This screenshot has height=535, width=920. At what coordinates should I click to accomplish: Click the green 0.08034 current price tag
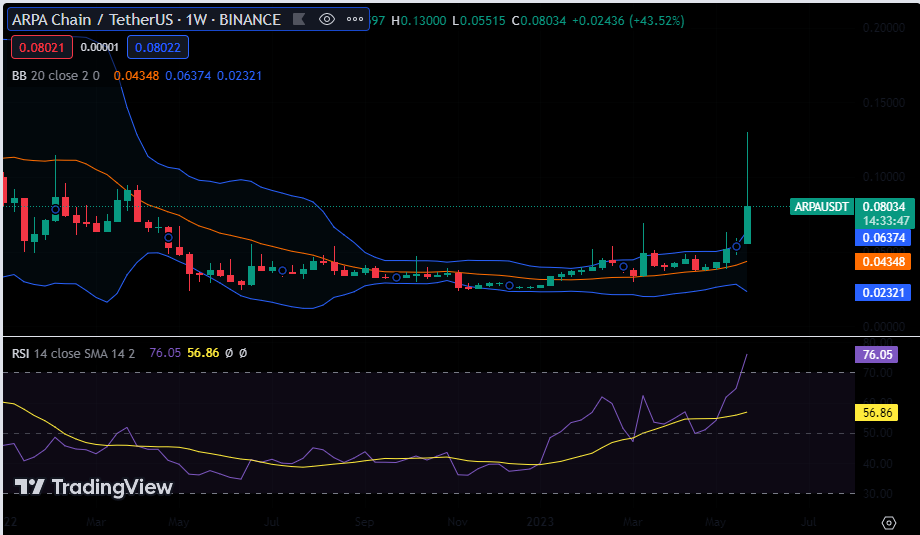[x=885, y=207]
